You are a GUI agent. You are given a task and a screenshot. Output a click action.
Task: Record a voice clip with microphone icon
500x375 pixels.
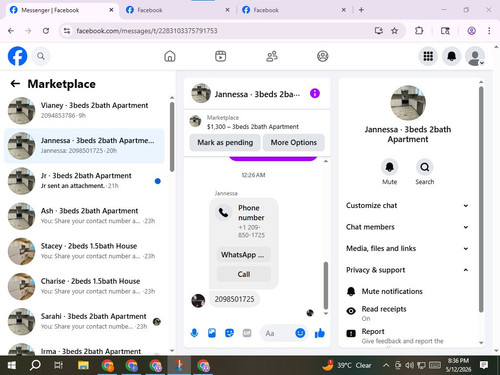[x=194, y=333]
